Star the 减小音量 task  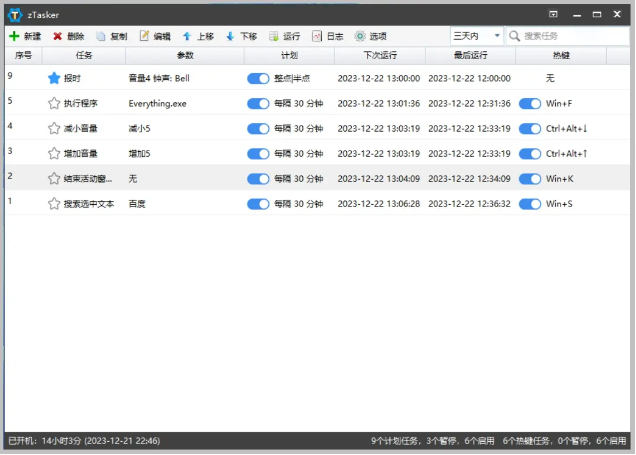click(x=54, y=129)
